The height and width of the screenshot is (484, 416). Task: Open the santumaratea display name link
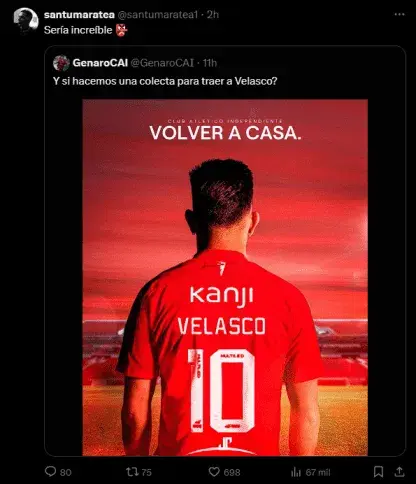coord(79,15)
